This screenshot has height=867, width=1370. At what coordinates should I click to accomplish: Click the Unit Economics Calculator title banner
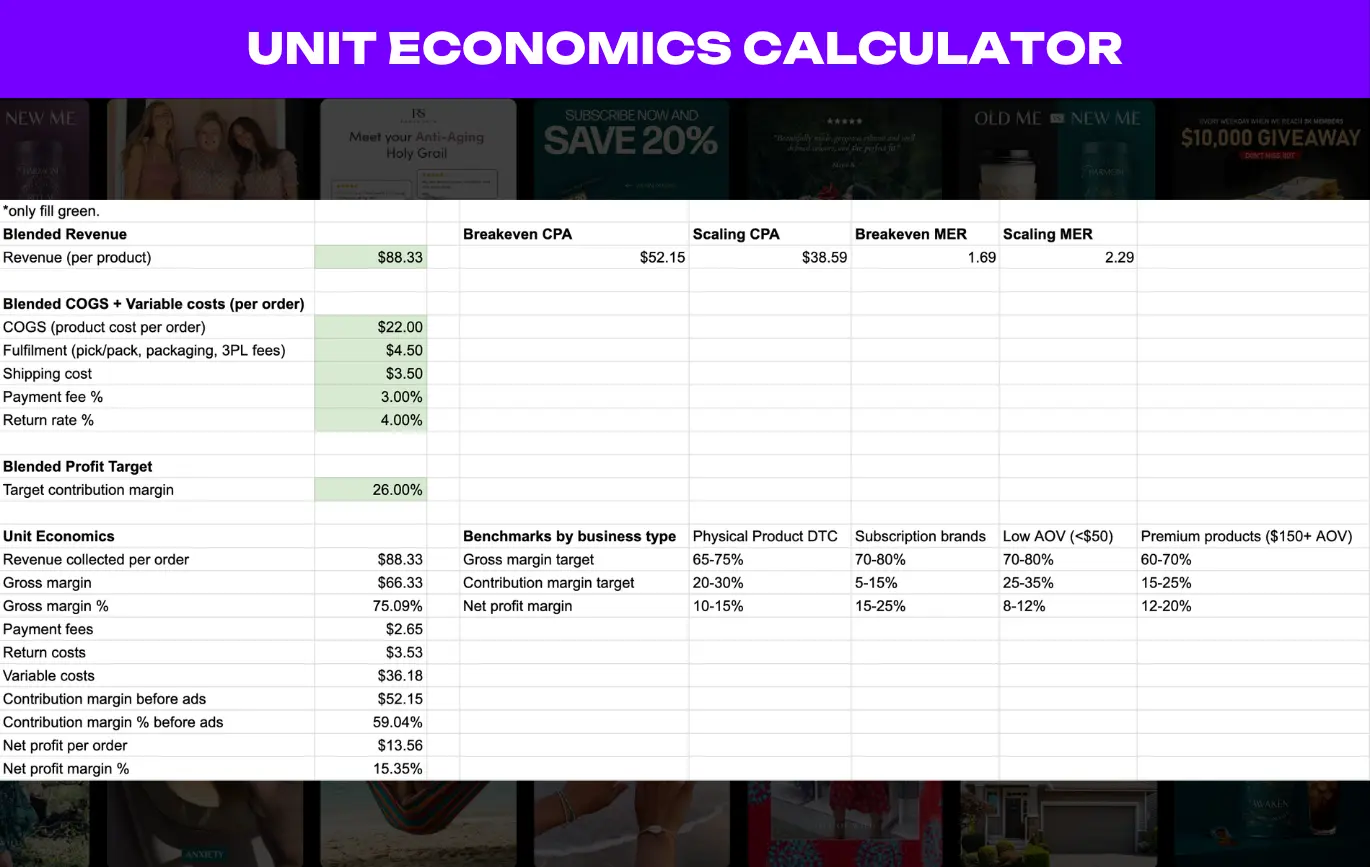685,49
